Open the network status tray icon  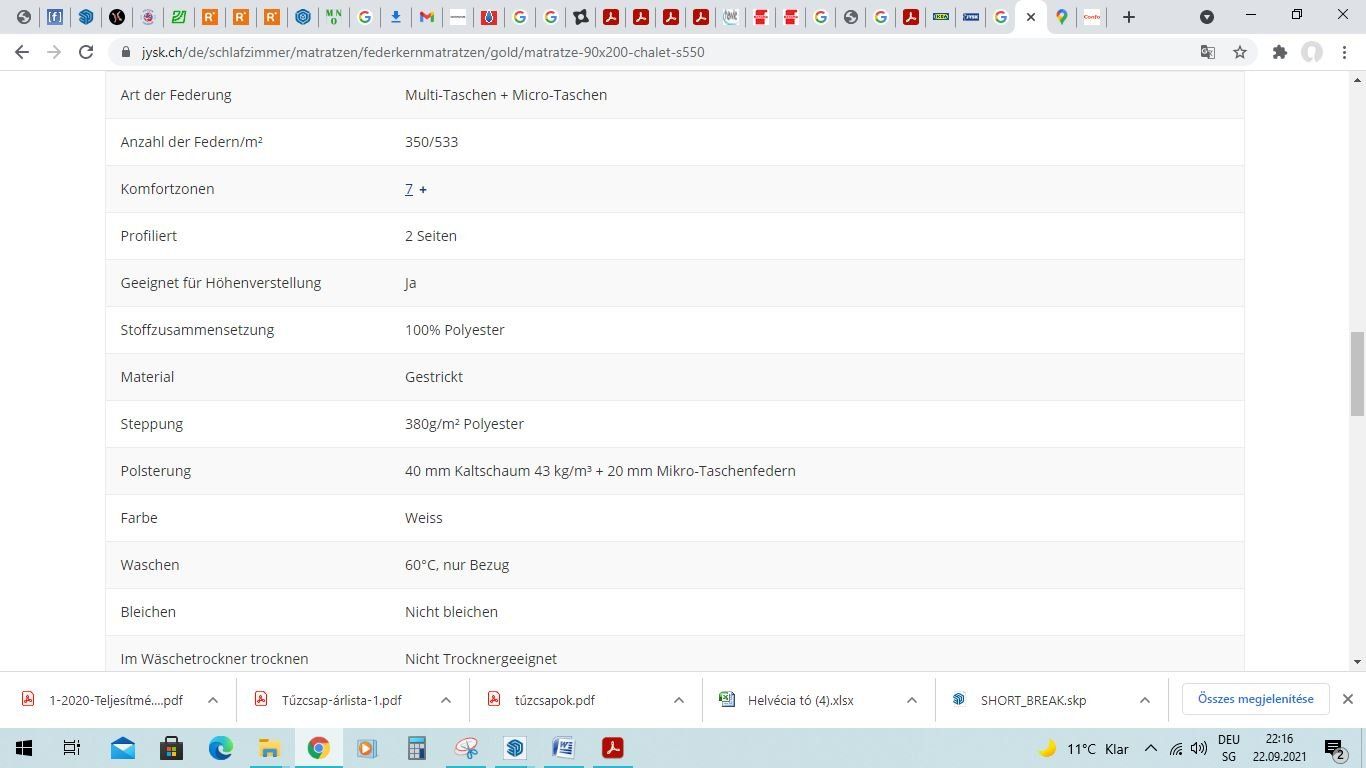(x=1176, y=748)
